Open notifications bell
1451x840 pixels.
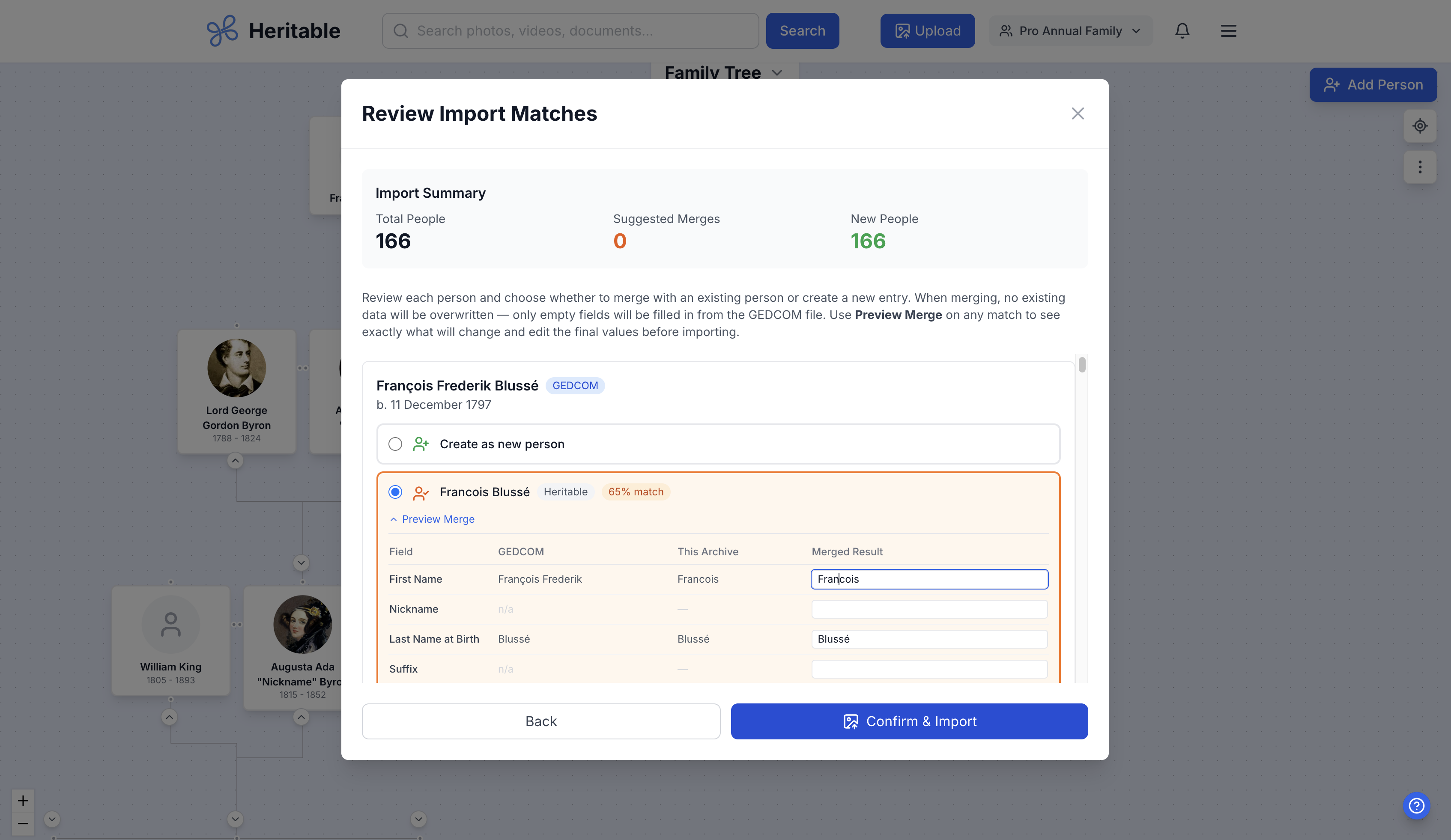click(1182, 30)
